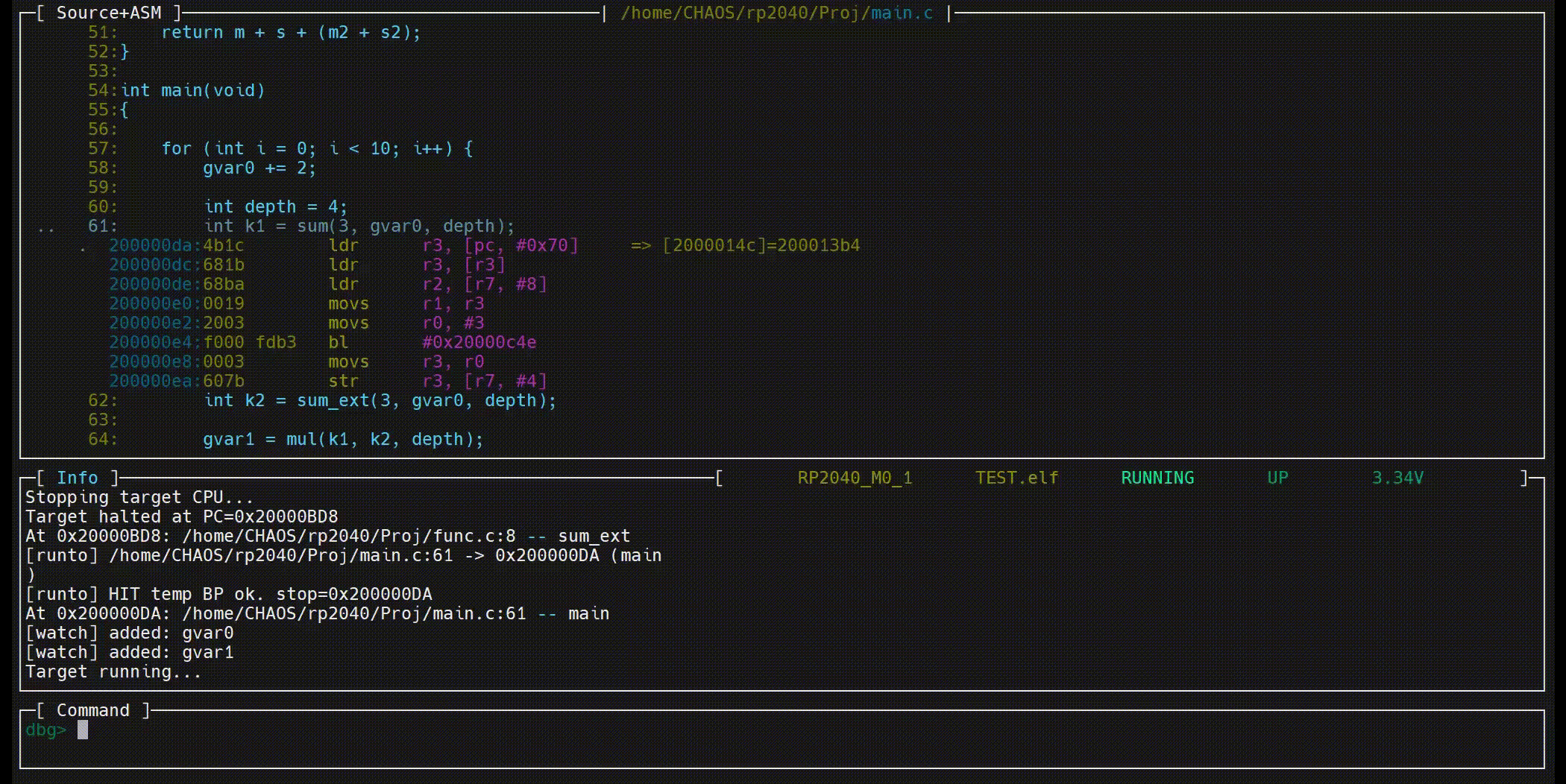Click the UP link status indicator
This screenshot has width=1566, height=784.
(x=1277, y=478)
